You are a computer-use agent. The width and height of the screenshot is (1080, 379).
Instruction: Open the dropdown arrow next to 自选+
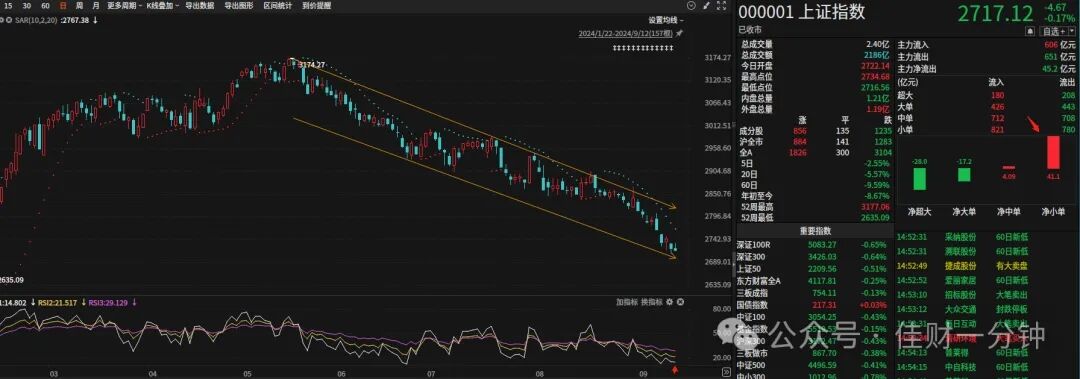coord(1071,31)
